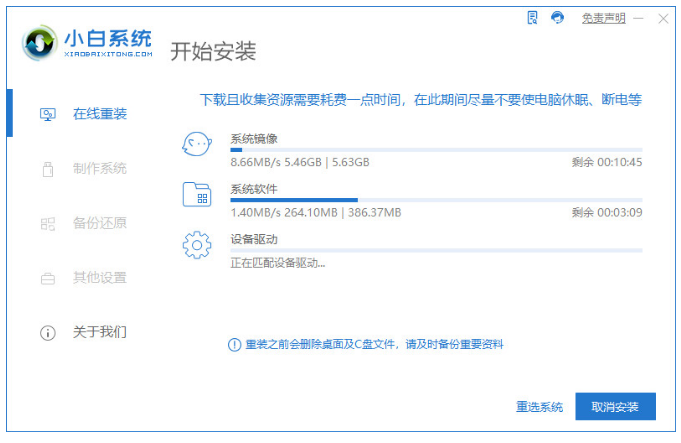Click the 系统镜像 chat bubble icon
Viewport: 681px width, 443px height.
pyautogui.click(x=197, y=144)
